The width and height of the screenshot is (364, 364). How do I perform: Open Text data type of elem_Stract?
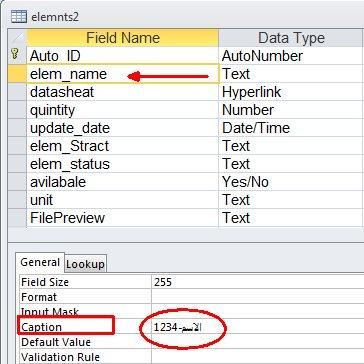tap(291, 146)
